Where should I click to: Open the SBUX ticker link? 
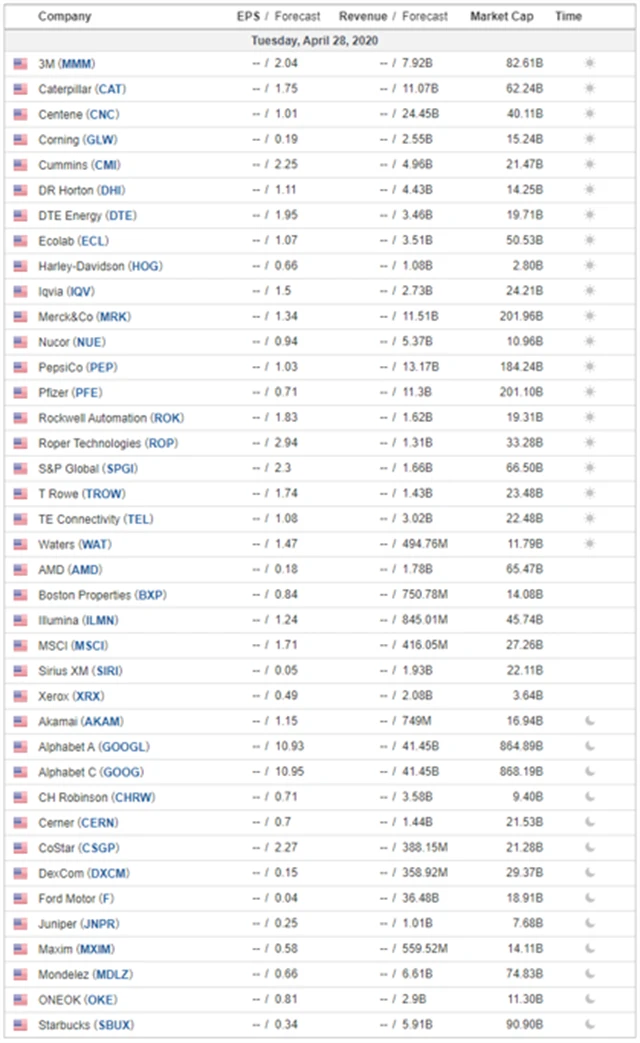[113, 1025]
